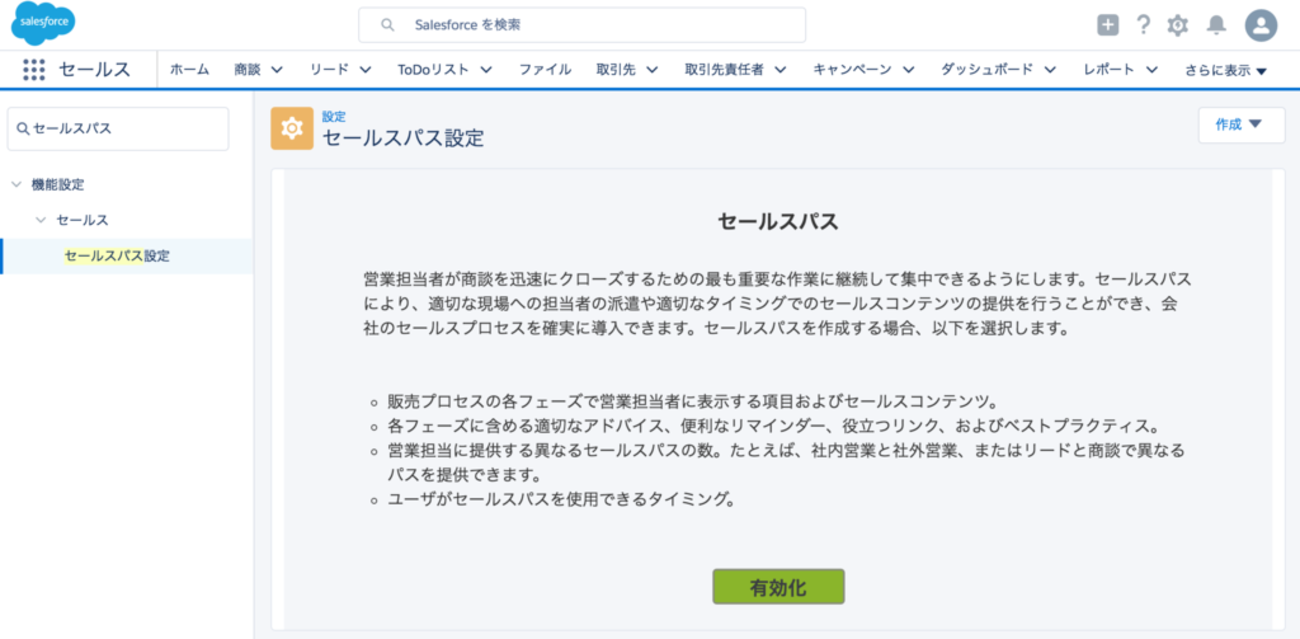The width and height of the screenshot is (1300, 639).
Task: Open the さらに表示 overflow menu
Action: pyautogui.click(x=1226, y=70)
